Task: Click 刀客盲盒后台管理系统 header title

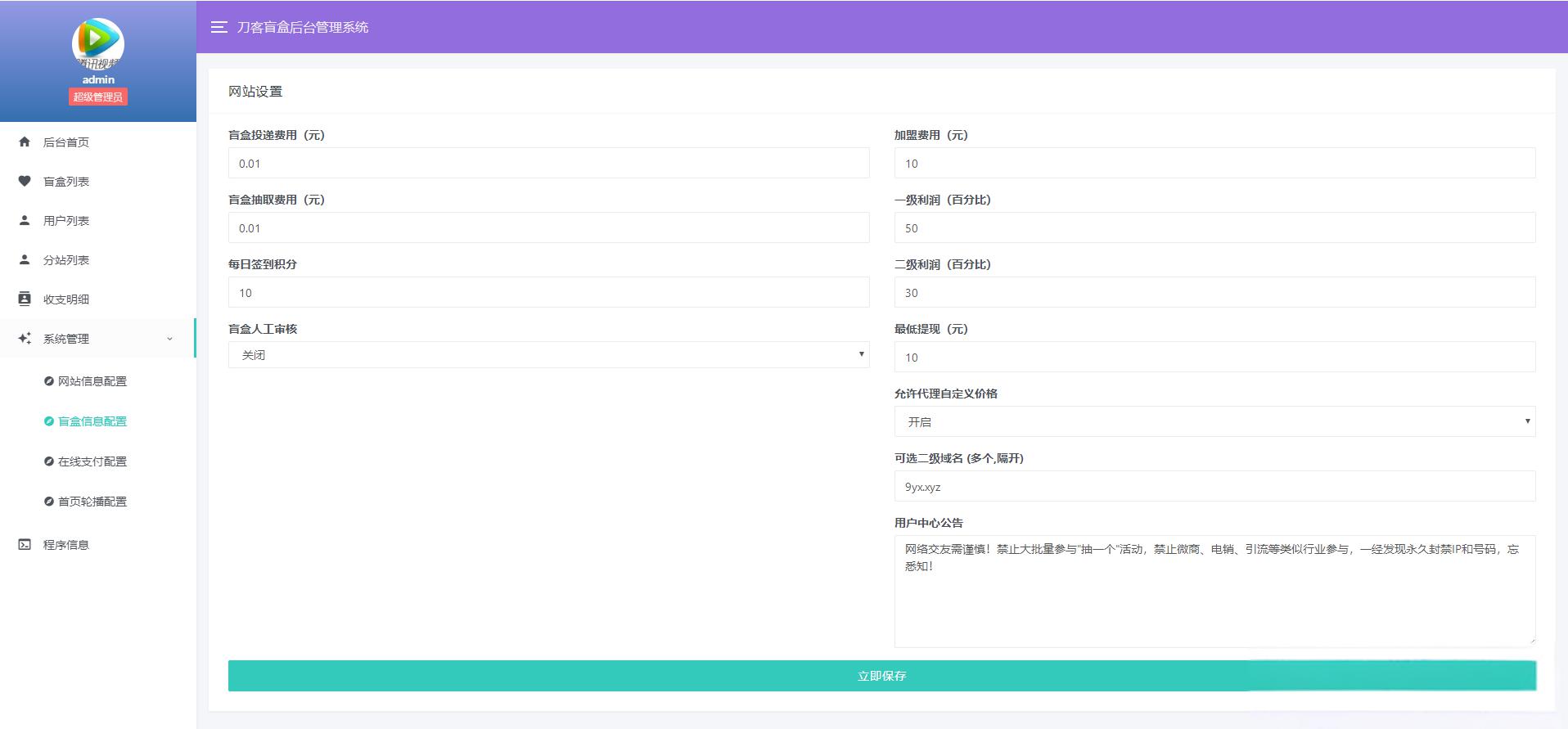Action: 303,27
